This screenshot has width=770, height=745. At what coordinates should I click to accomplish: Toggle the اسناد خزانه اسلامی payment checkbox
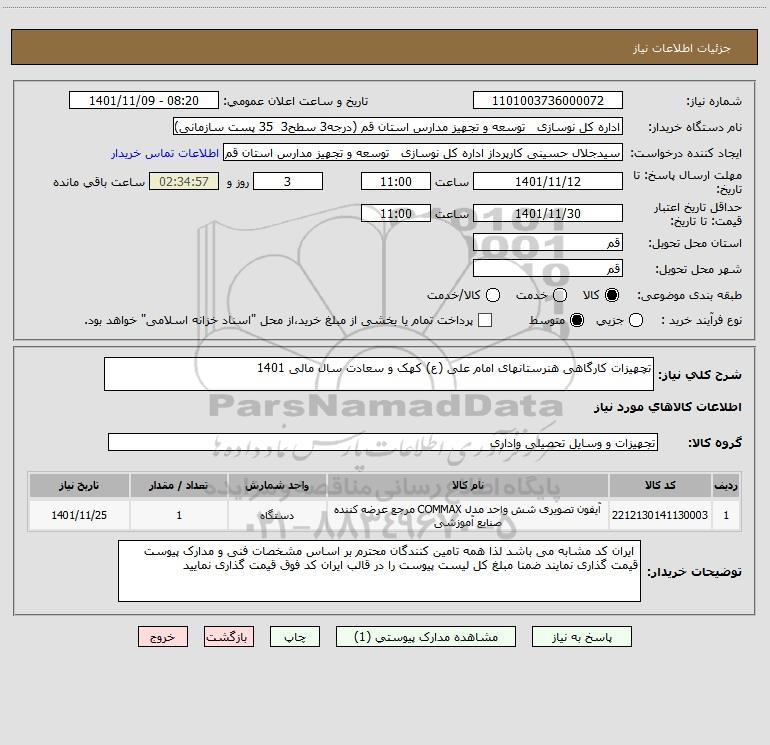click(x=485, y=320)
